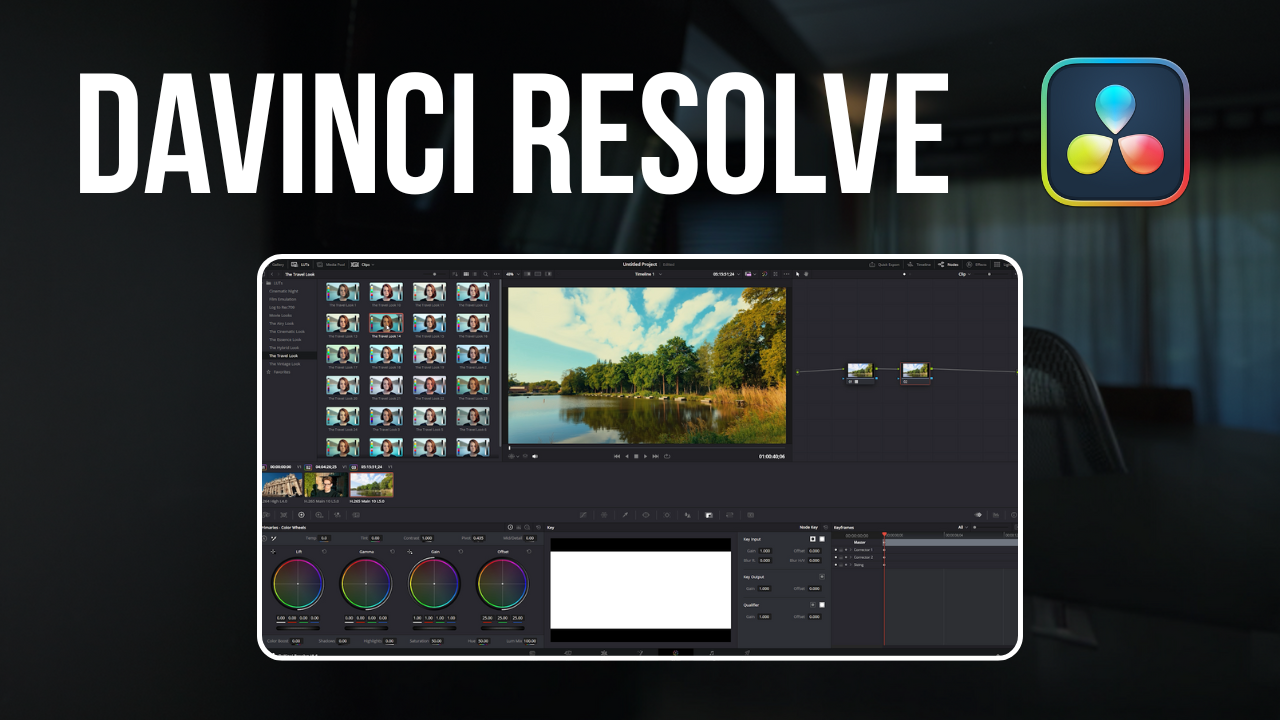
Task: Open the Clip mode dropdown in node editor
Action: click(x=964, y=274)
